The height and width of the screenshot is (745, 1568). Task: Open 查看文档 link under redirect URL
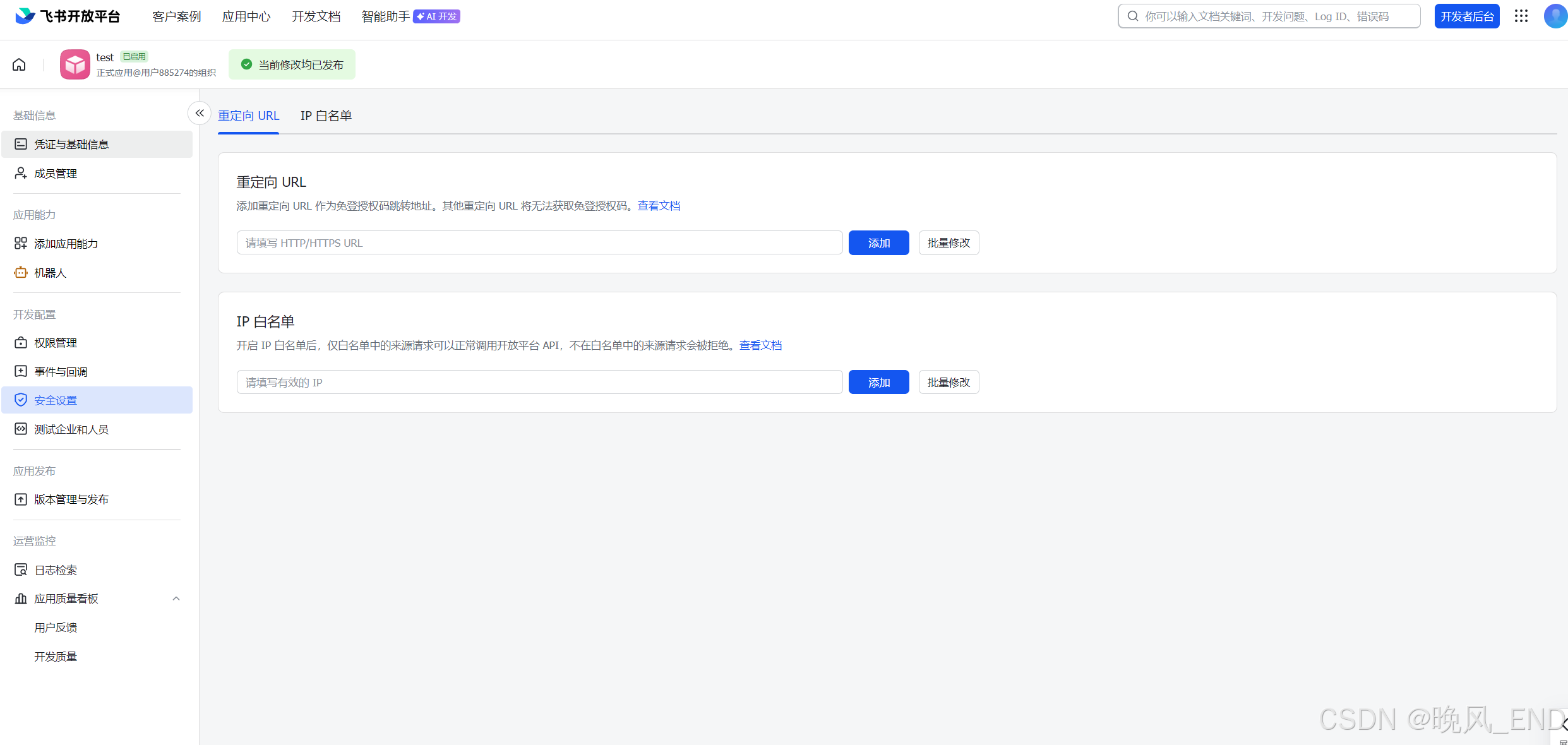pos(659,206)
